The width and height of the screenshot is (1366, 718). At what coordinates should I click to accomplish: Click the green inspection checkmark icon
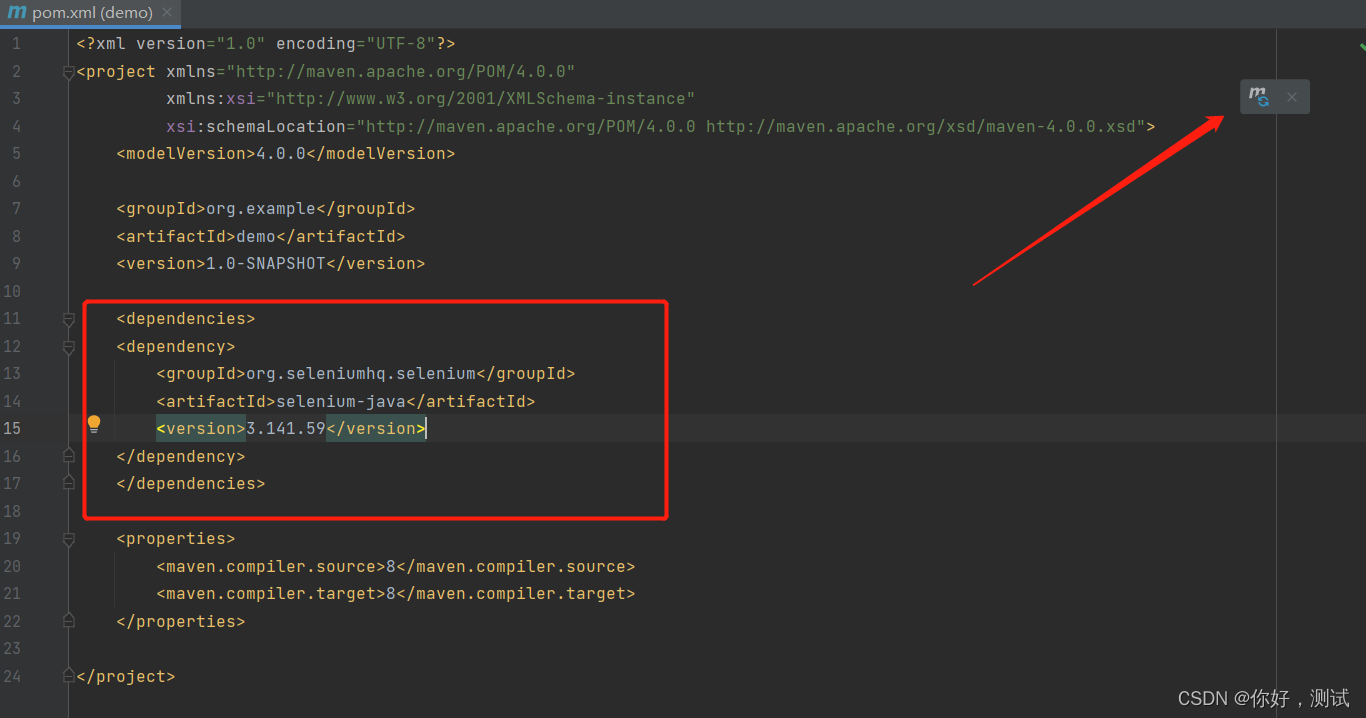pos(1362,45)
